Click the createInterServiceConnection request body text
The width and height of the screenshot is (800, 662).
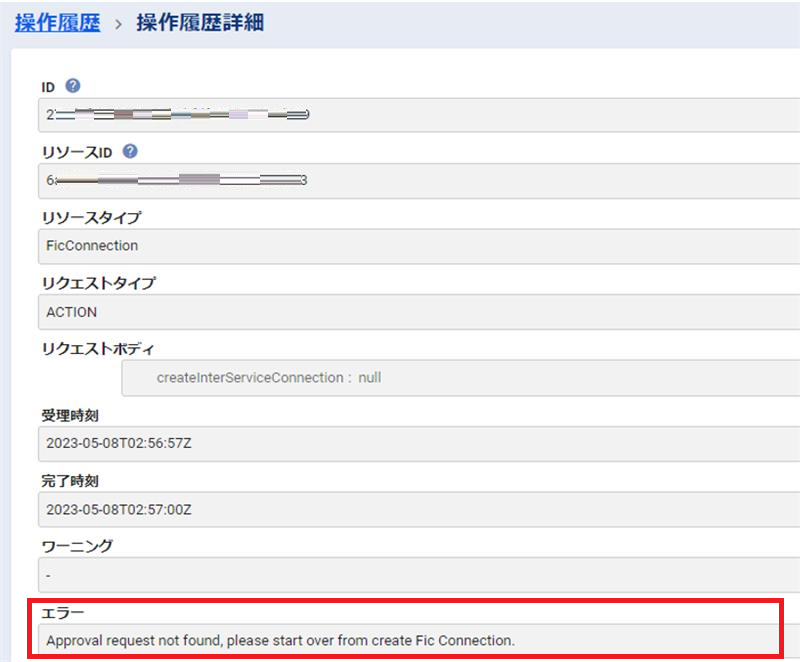pos(269,378)
